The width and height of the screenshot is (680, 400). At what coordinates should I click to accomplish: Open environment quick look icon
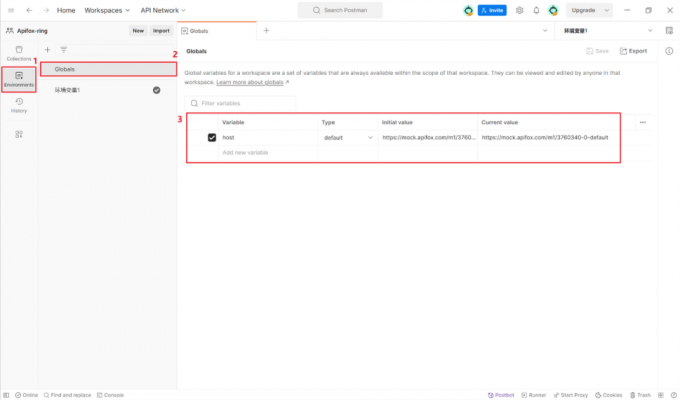click(x=669, y=31)
